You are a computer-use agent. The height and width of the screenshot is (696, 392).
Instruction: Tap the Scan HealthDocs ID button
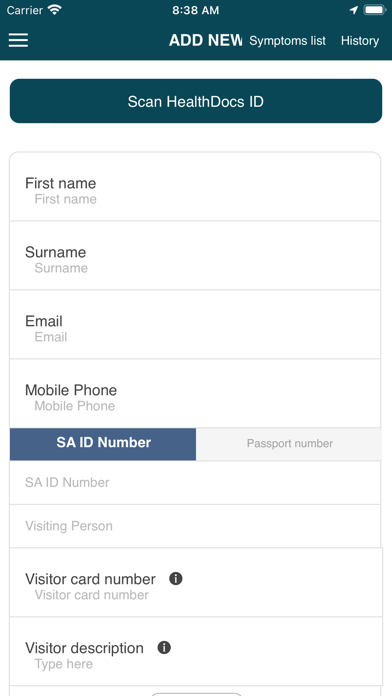[x=196, y=101]
